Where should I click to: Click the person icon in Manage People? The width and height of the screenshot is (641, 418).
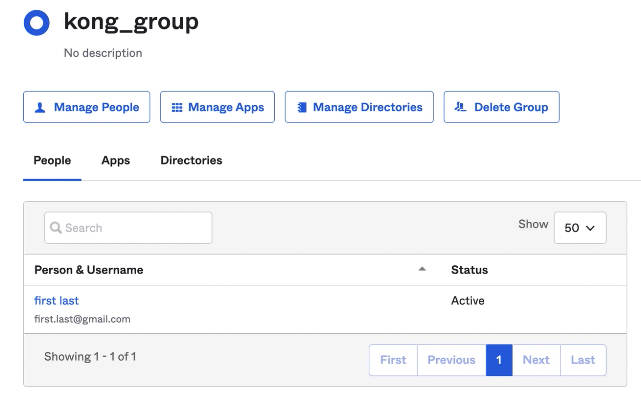40,108
